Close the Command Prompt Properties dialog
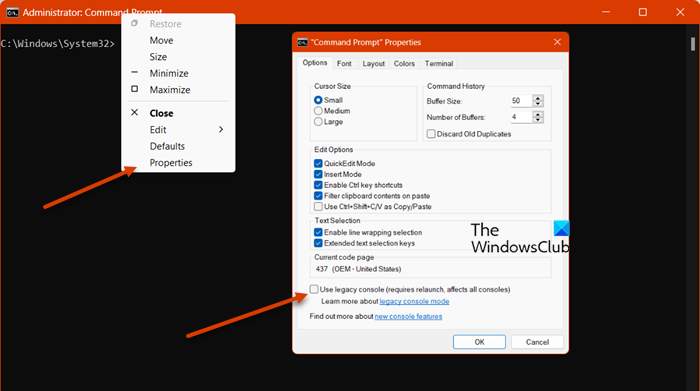 tap(557, 42)
